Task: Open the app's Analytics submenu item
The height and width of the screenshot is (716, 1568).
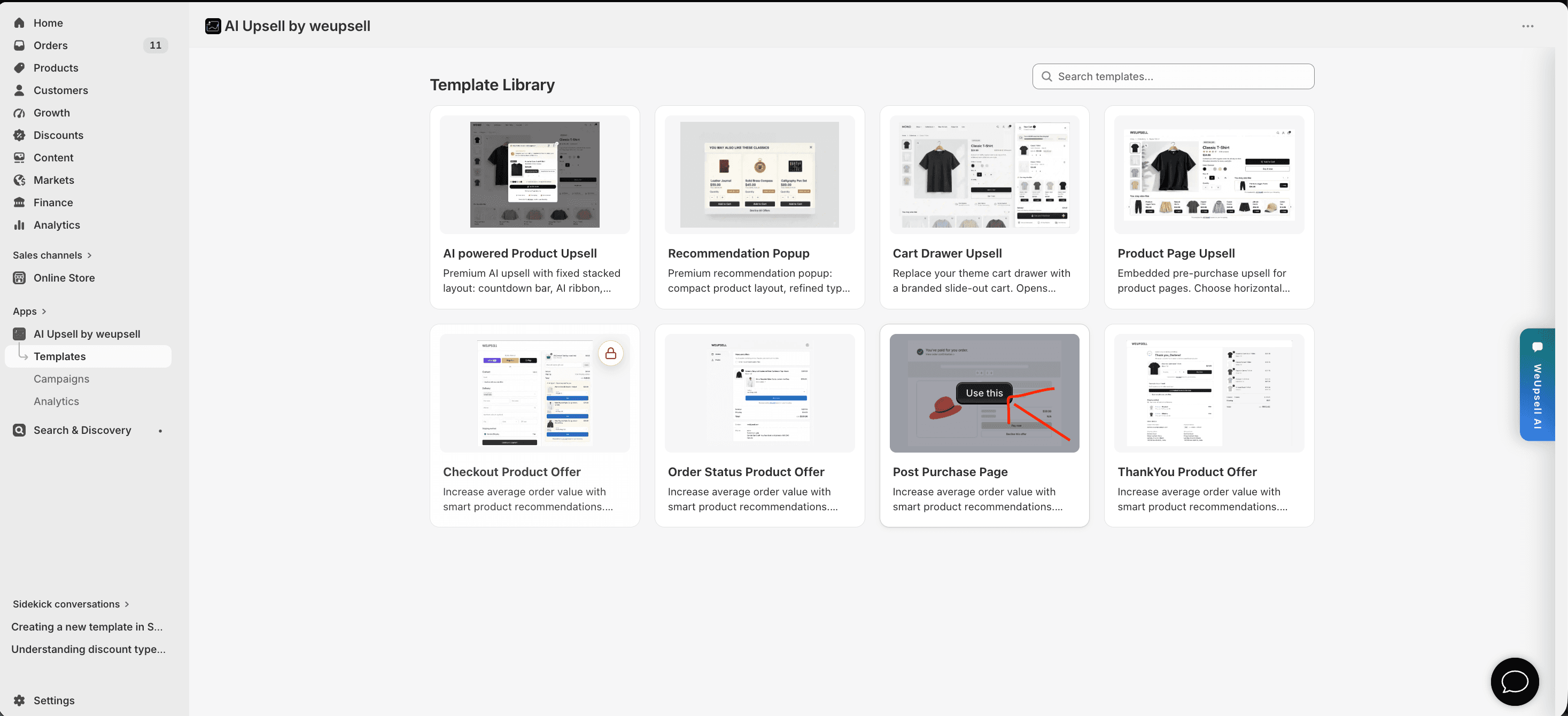Action: pos(56,402)
